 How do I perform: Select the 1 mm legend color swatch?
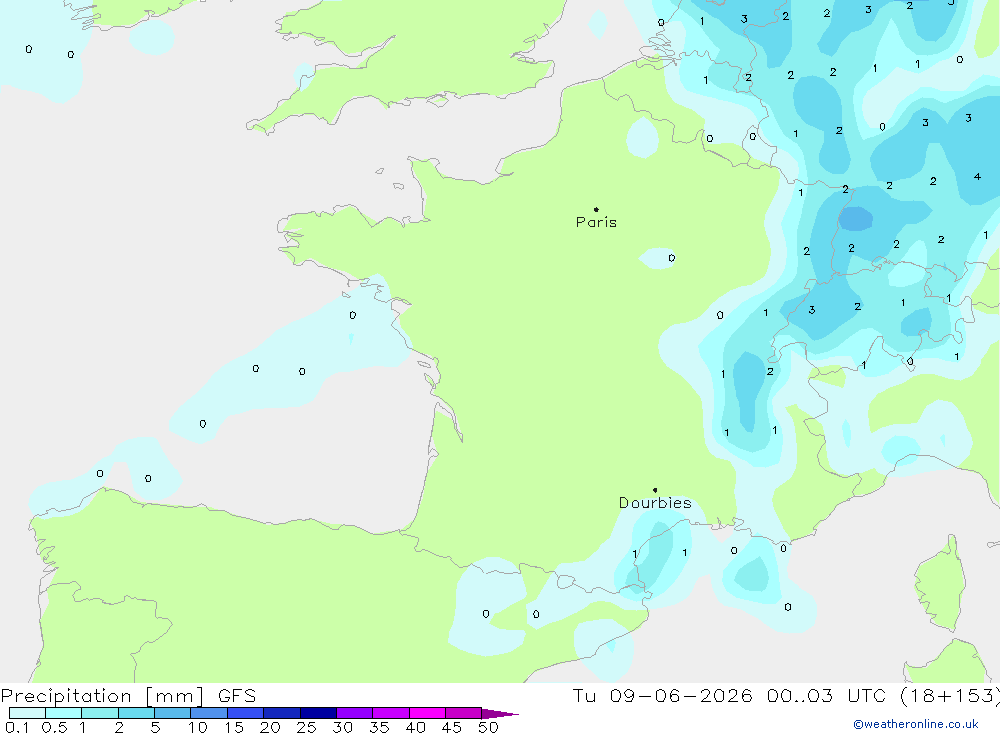coord(99,713)
